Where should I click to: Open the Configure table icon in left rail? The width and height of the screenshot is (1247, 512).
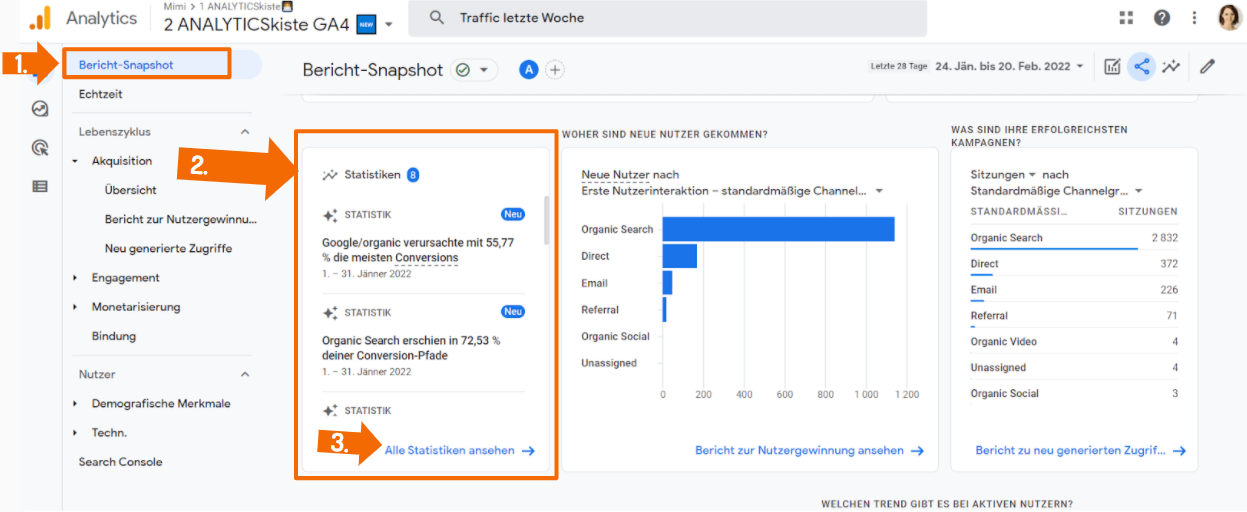[x=40, y=186]
